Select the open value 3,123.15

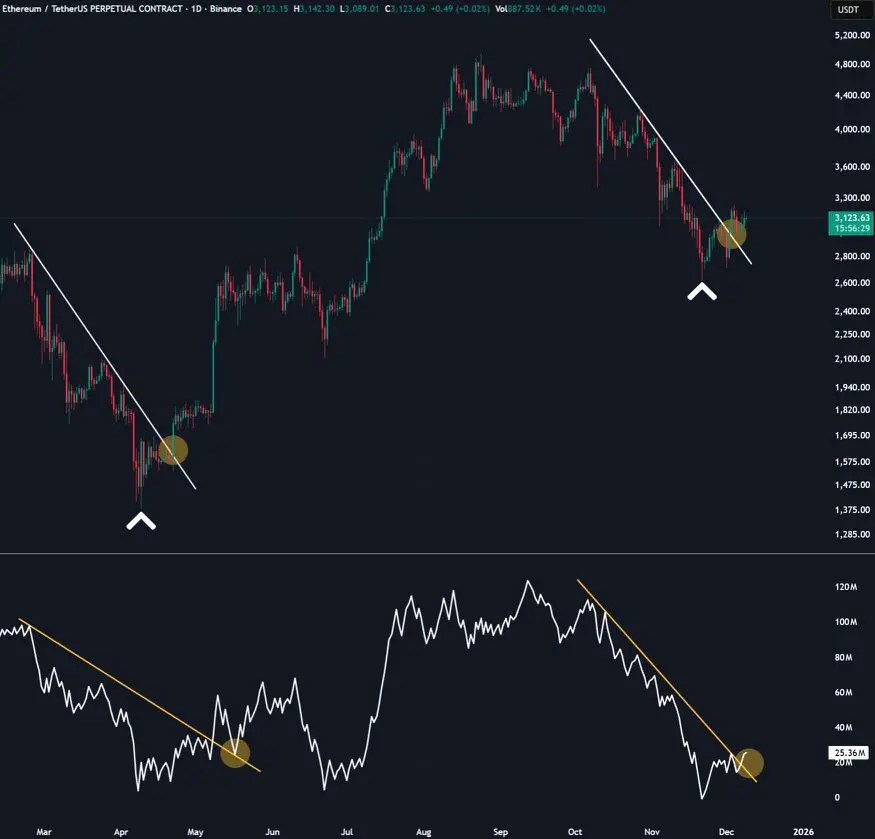271,9
